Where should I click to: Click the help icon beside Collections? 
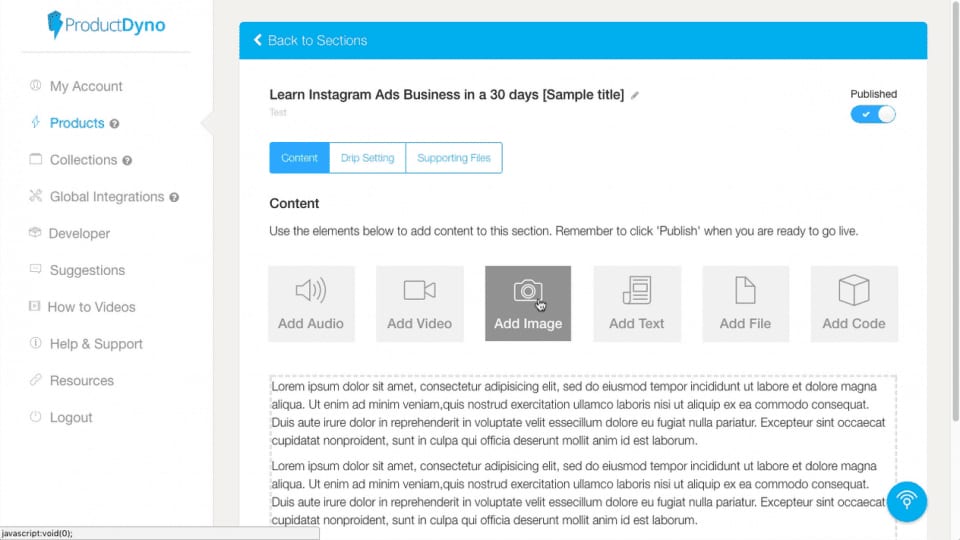[x=127, y=160]
